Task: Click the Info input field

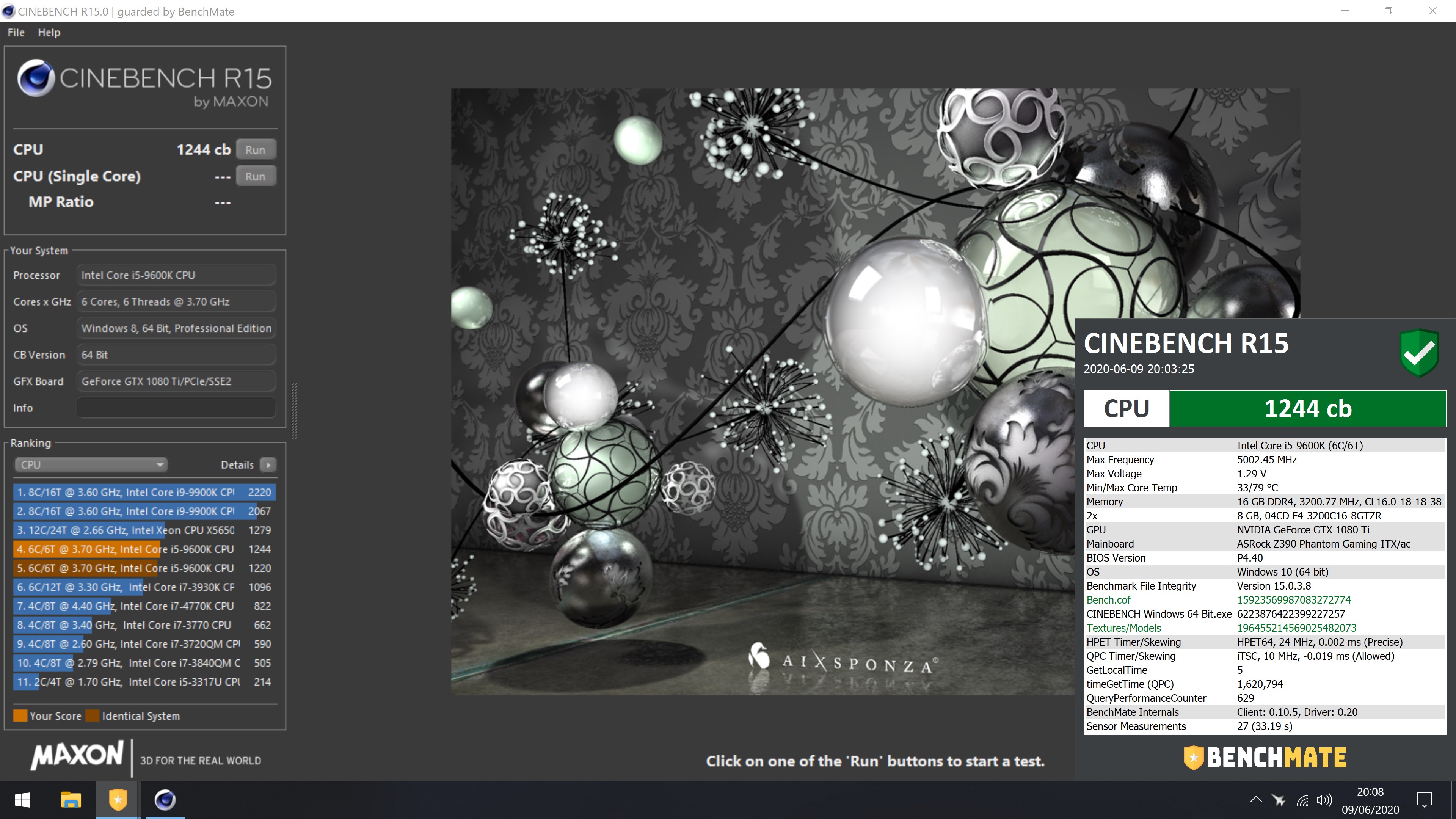Action: pyautogui.click(x=176, y=408)
